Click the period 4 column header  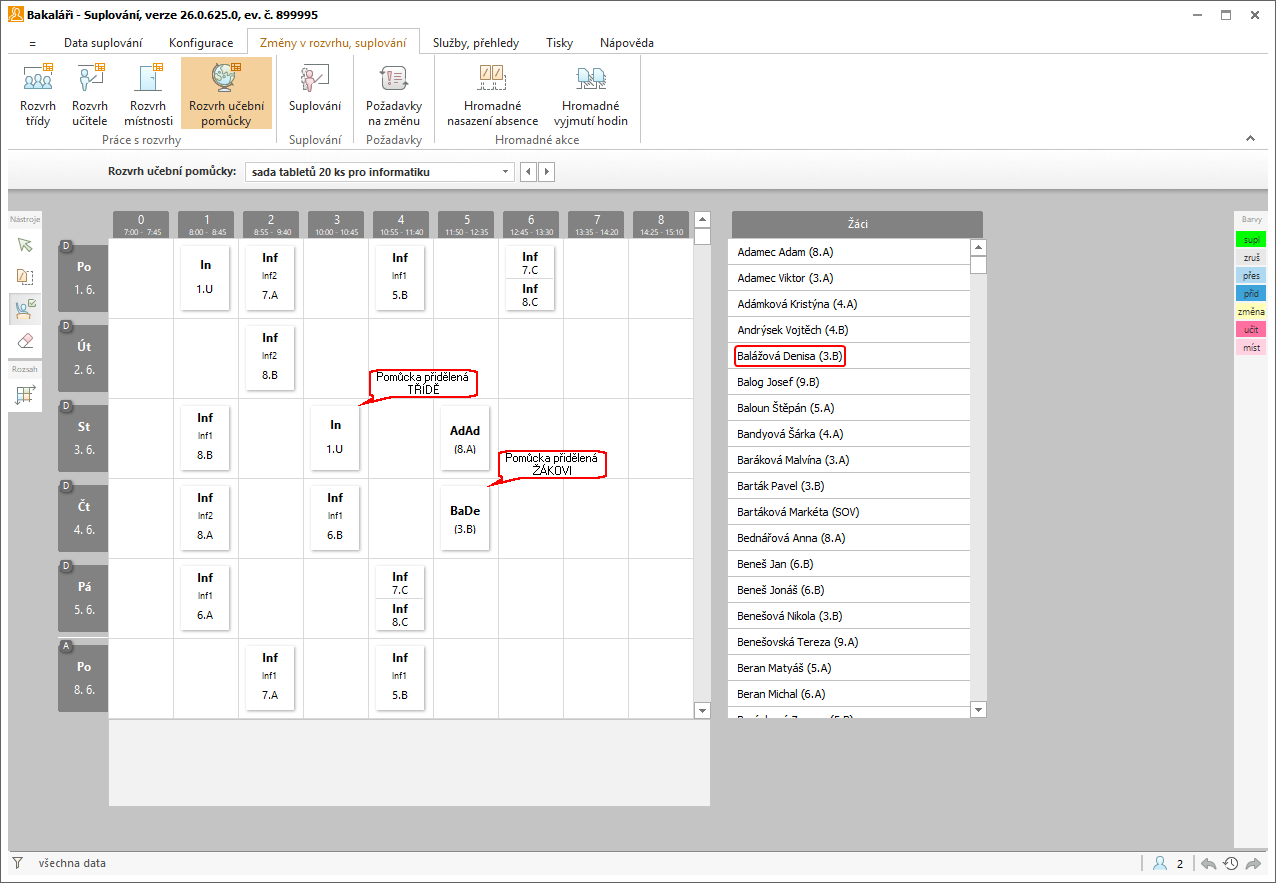(x=400, y=224)
